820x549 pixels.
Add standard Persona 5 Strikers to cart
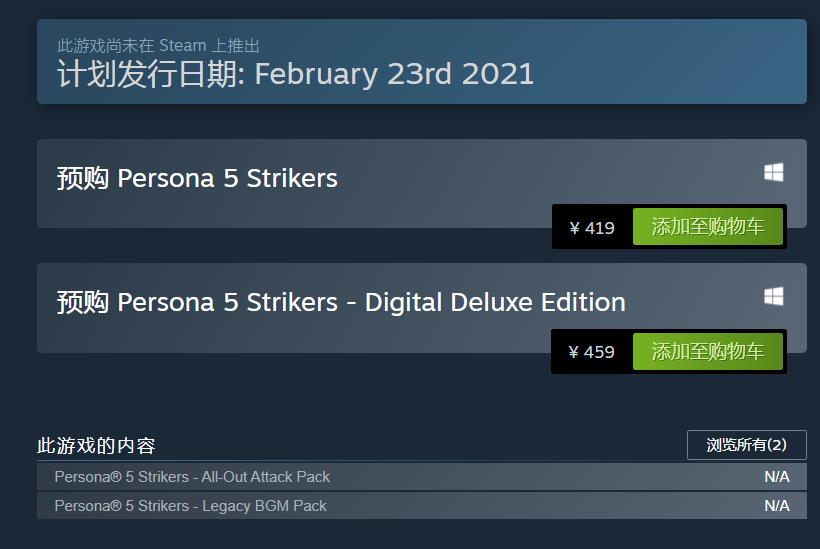(707, 227)
